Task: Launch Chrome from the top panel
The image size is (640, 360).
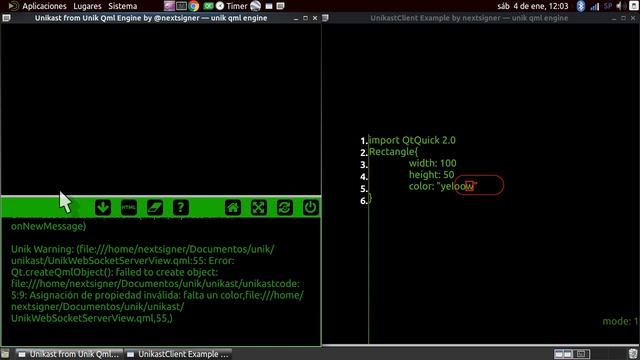Action: tap(194, 6)
